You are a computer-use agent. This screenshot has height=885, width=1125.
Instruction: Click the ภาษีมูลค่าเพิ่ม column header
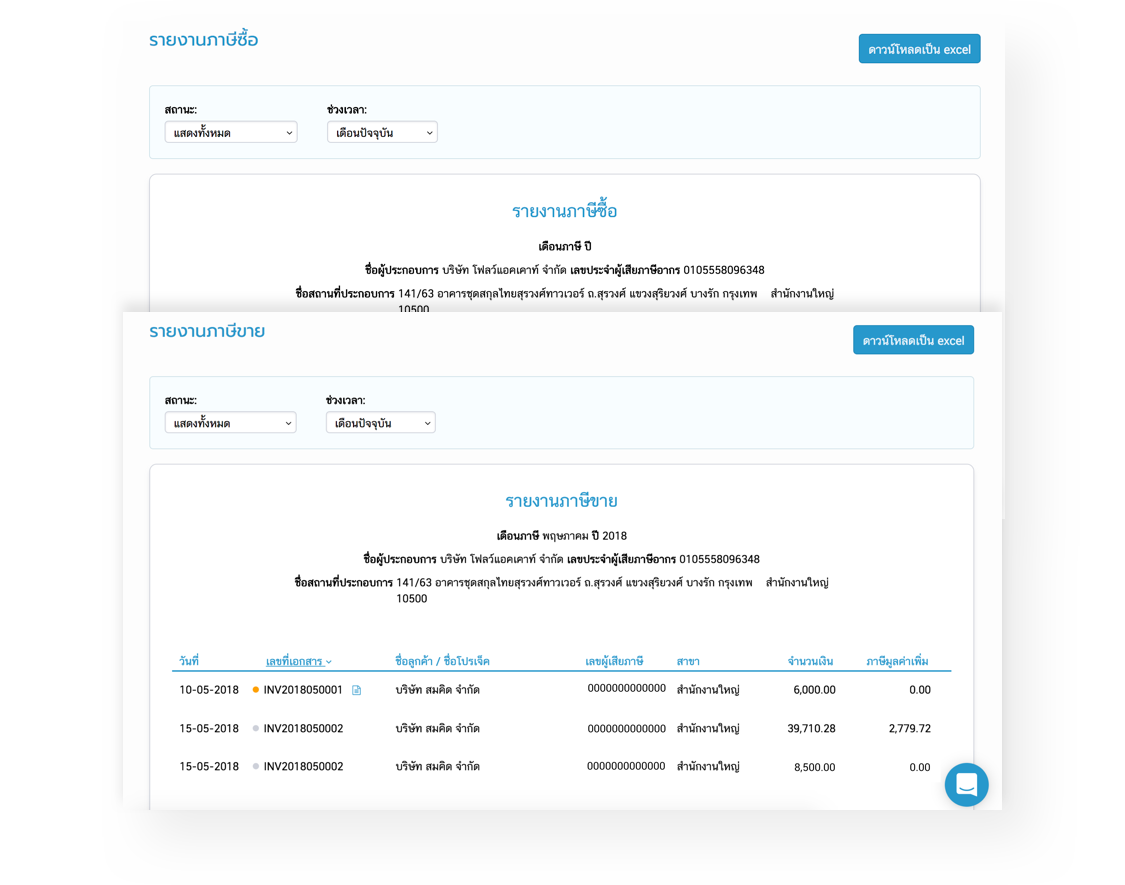click(x=898, y=661)
